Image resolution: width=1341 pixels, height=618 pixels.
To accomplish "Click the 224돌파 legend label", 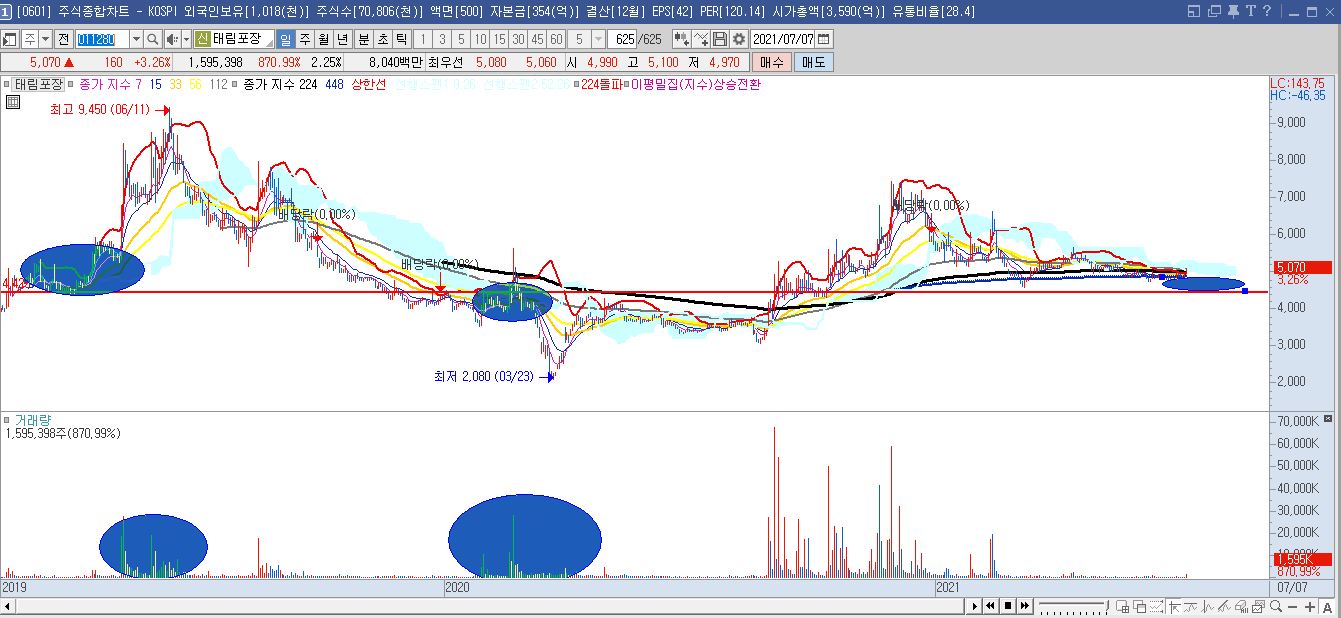I will pos(600,85).
